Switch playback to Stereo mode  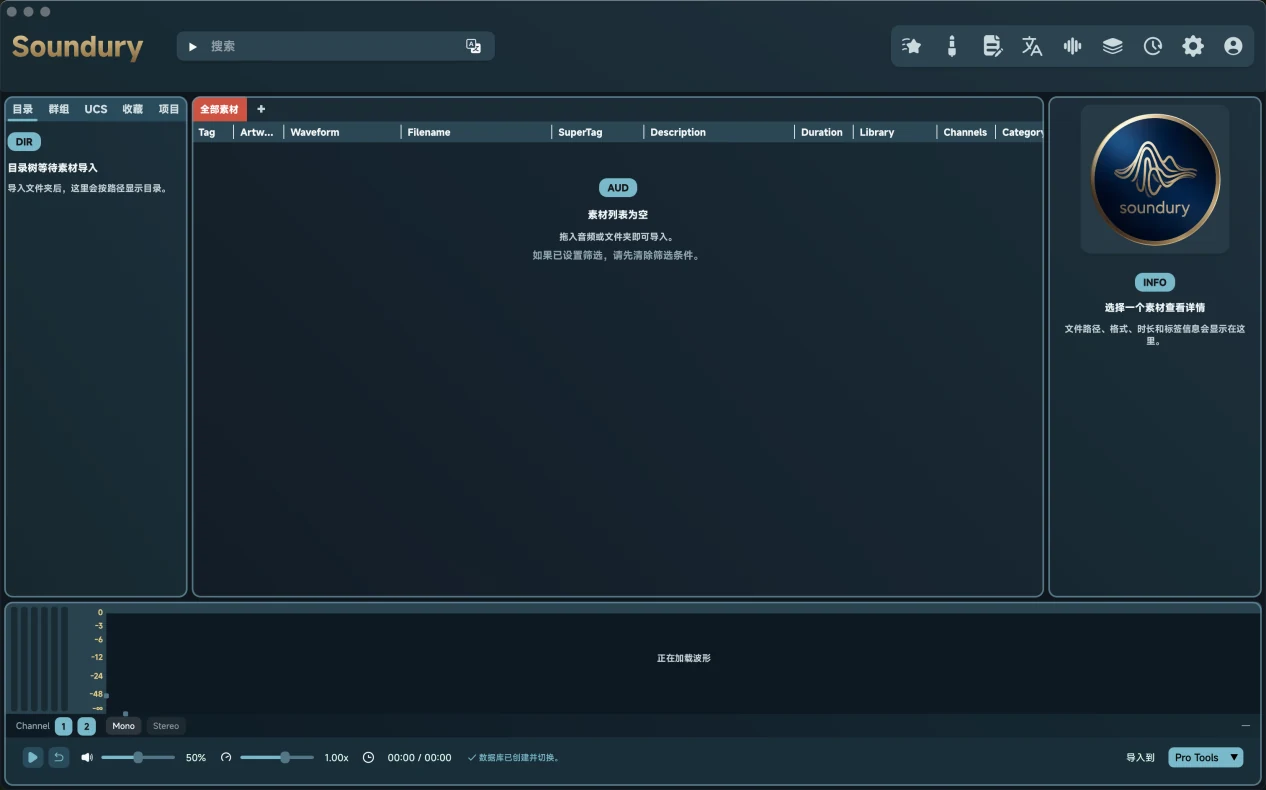click(x=166, y=726)
